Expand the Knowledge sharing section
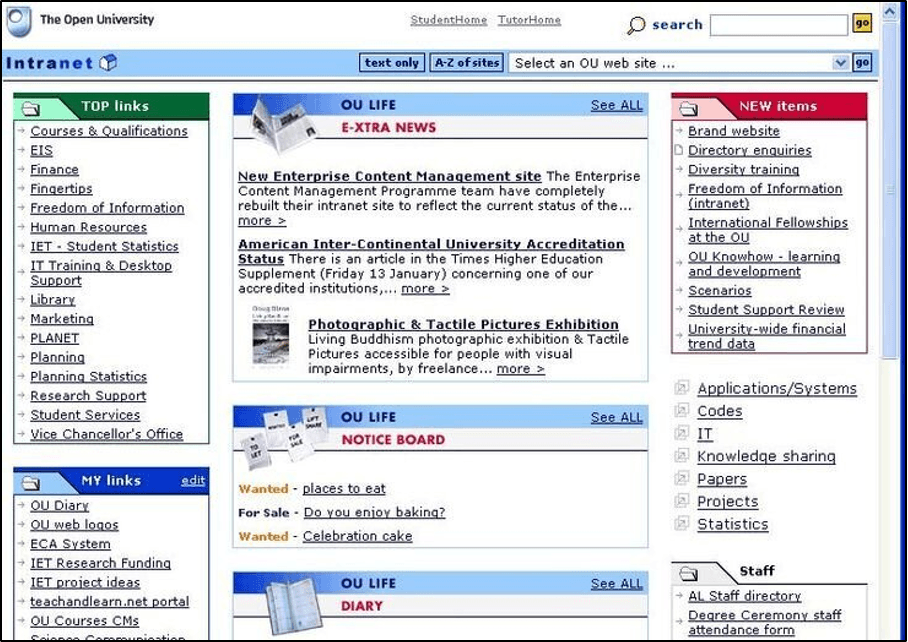908x642 pixels. pos(682,457)
